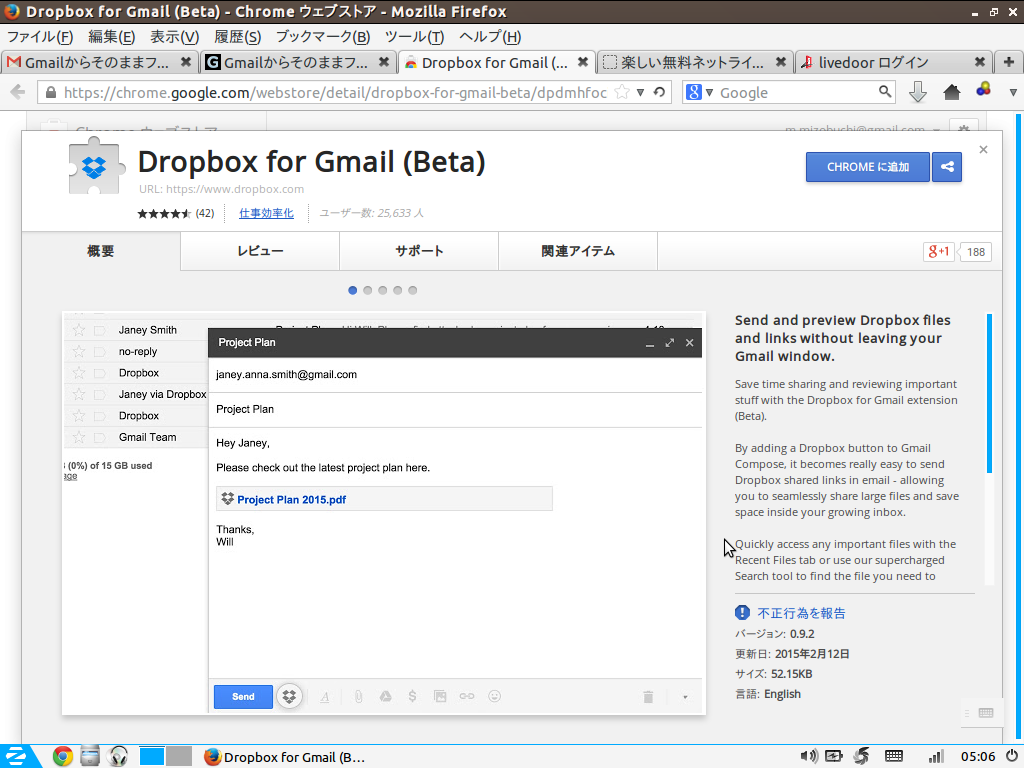The image size is (1024, 768).
Task: Click the Google +1 button
Action: [938, 251]
